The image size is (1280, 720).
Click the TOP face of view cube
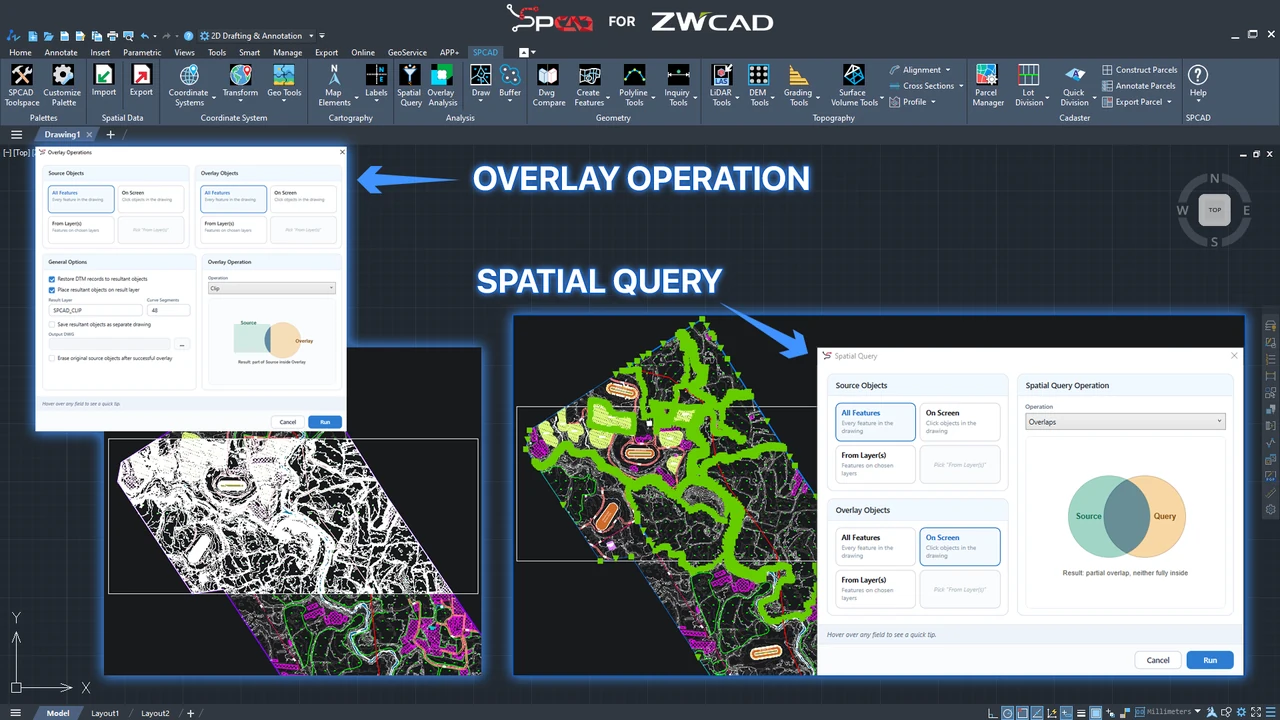(x=1215, y=210)
